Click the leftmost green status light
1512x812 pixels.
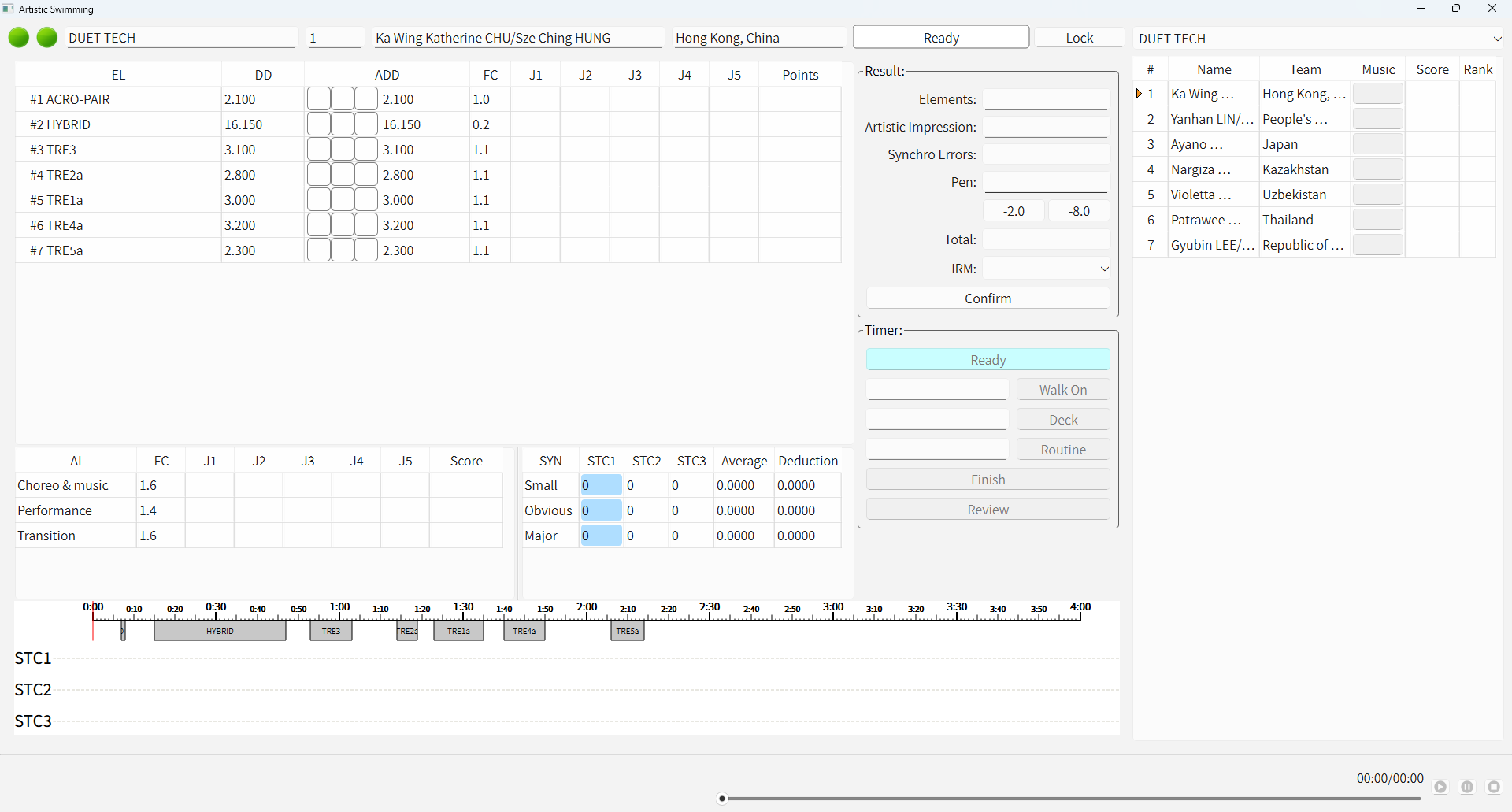[19, 38]
